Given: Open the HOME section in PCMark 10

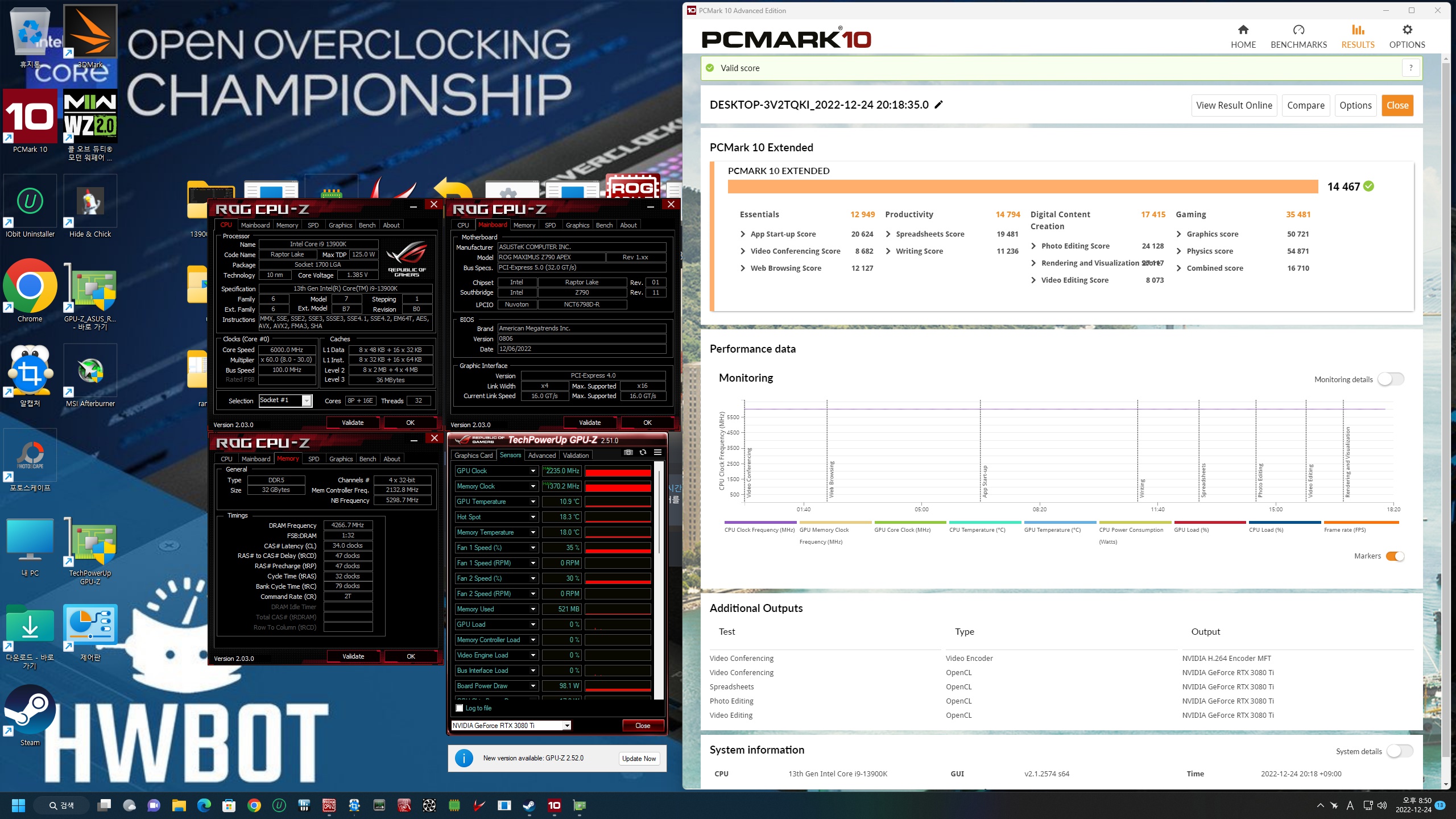Looking at the screenshot, I should 1243,36.
